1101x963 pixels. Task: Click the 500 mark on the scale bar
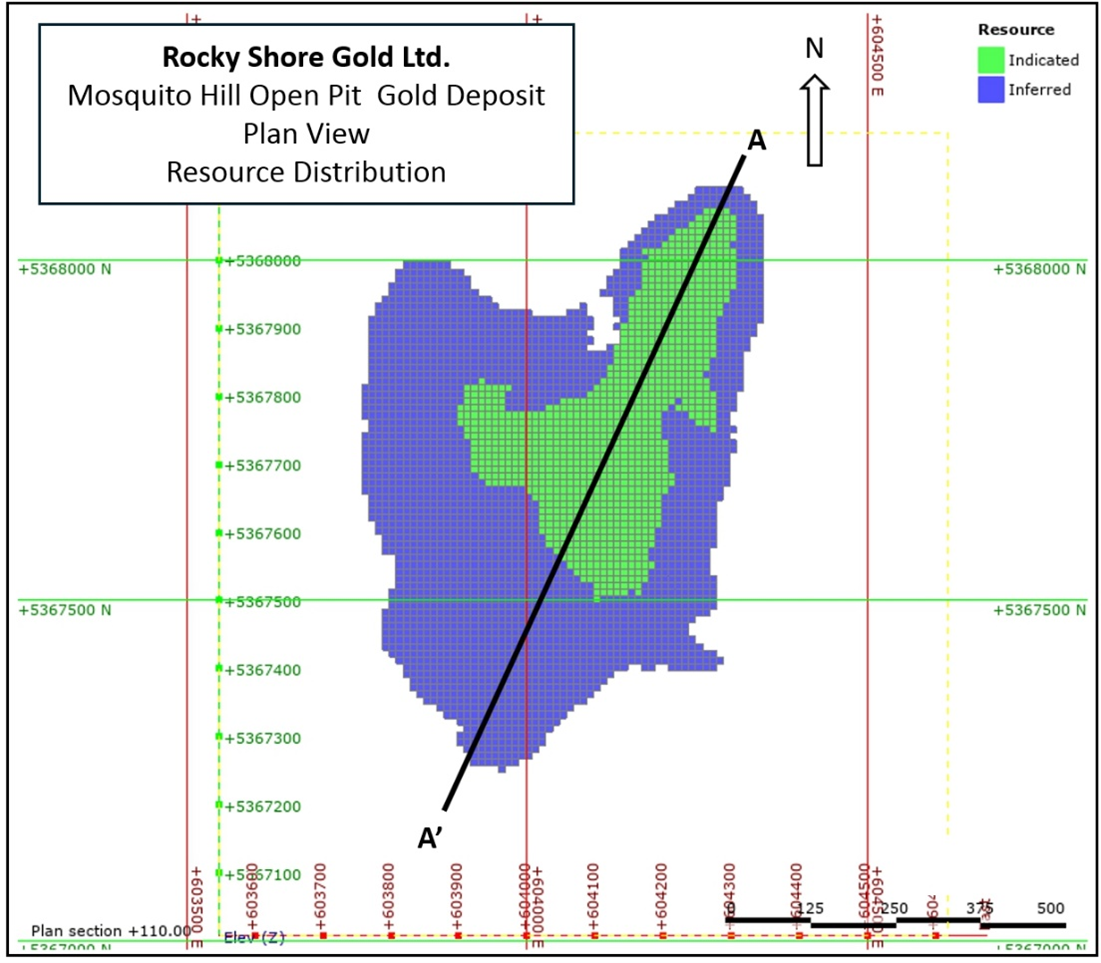pos(1050,908)
